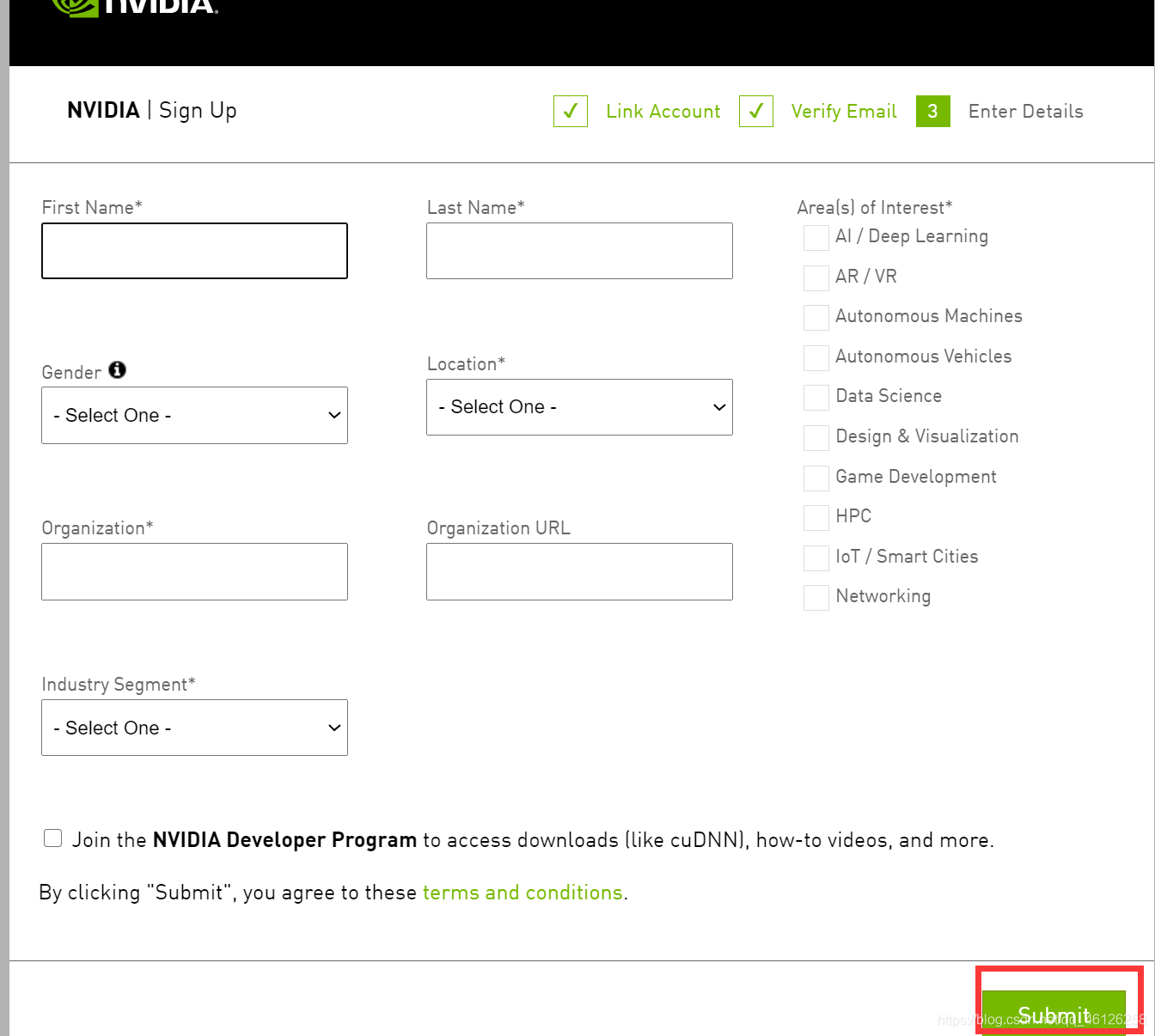Go to the Link Account step
1155x1036 pixels.
click(x=663, y=112)
